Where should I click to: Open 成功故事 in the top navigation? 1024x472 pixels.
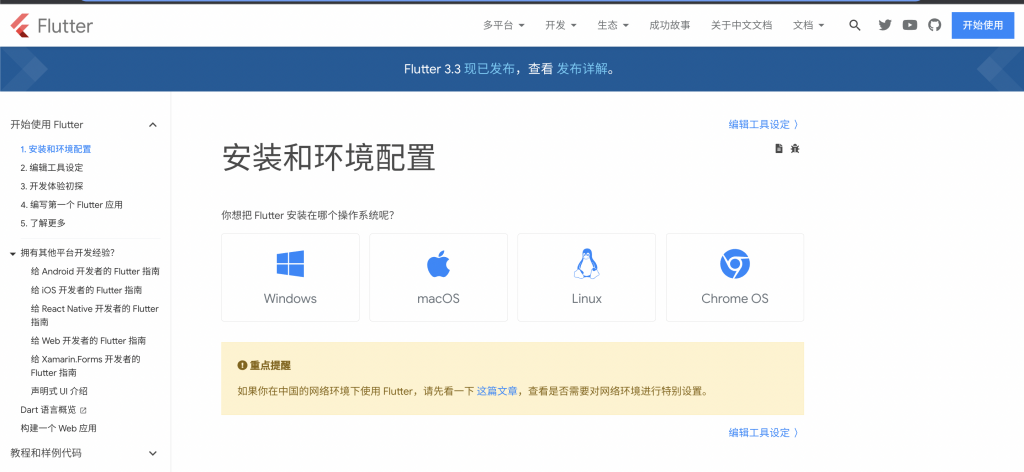(x=669, y=26)
